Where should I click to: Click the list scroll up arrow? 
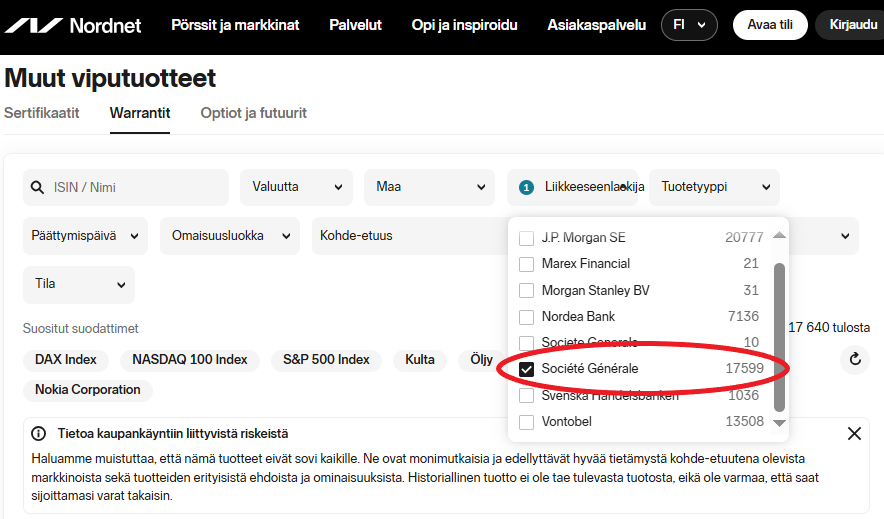pyautogui.click(x=779, y=236)
